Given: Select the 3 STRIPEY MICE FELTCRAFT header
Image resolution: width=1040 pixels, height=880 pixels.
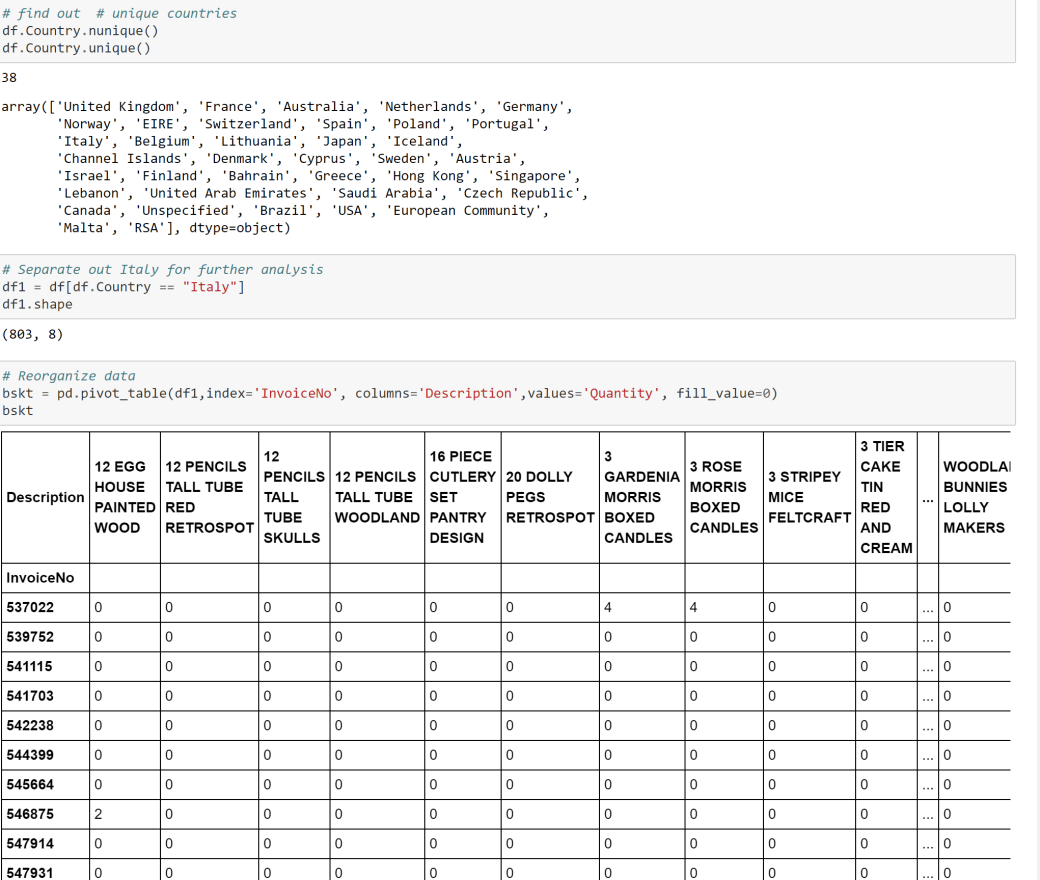Looking at the screenshot, I should click(x=809, y=497).
